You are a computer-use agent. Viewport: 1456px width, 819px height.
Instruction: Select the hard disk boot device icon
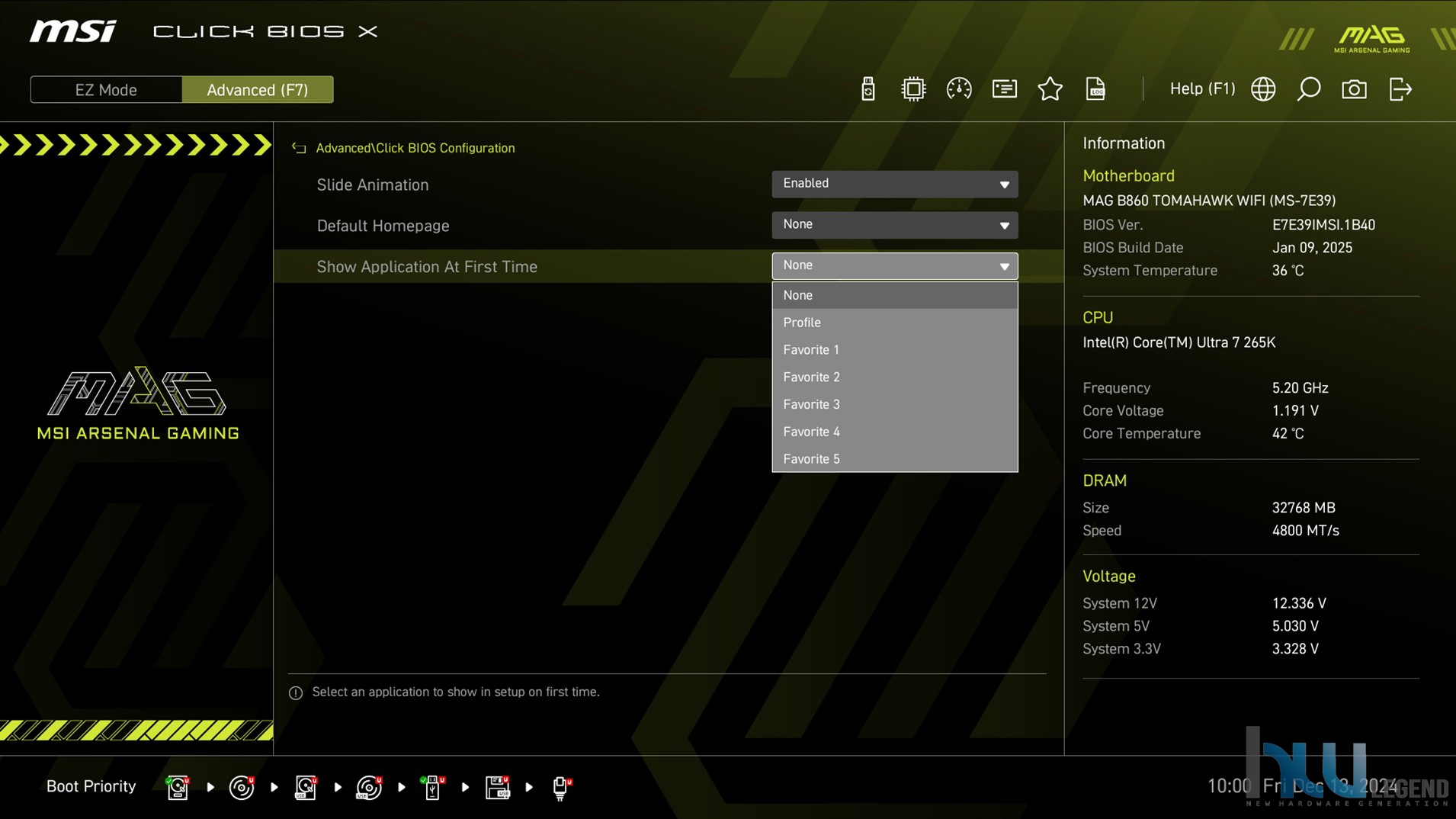click(x=178, y=787)
